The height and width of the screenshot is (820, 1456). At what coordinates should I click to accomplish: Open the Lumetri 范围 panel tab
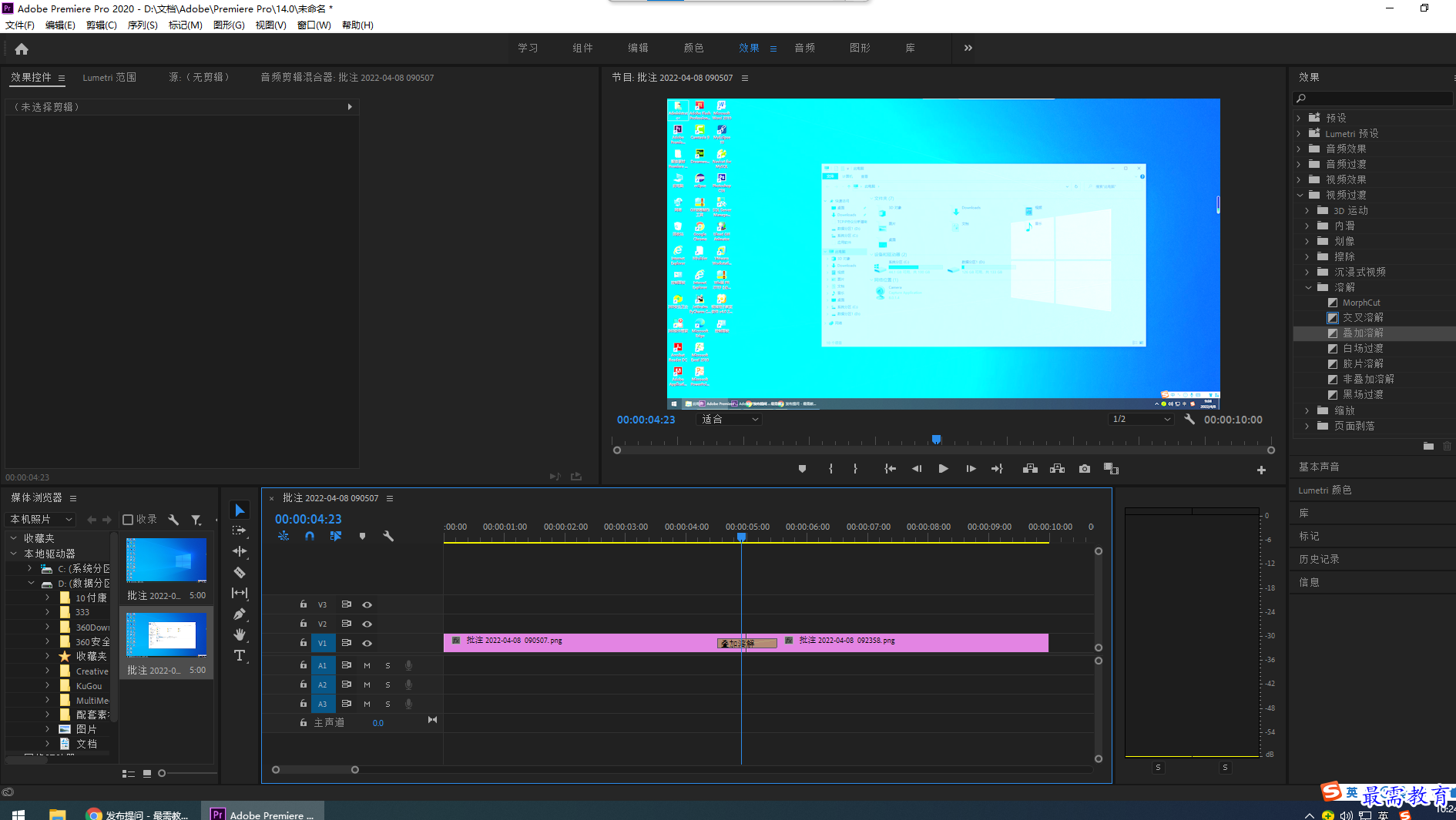109,78
